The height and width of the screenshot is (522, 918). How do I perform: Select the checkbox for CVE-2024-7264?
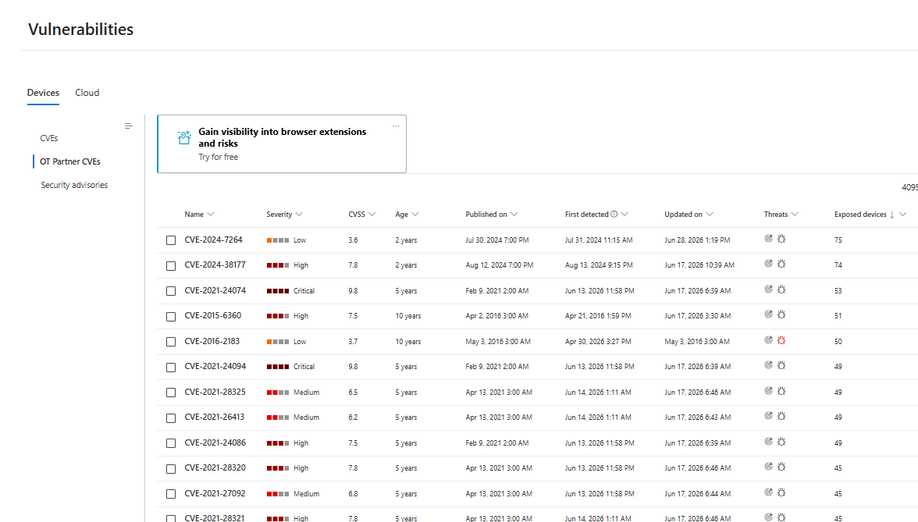pyautogui.click(x=171, y=241)
